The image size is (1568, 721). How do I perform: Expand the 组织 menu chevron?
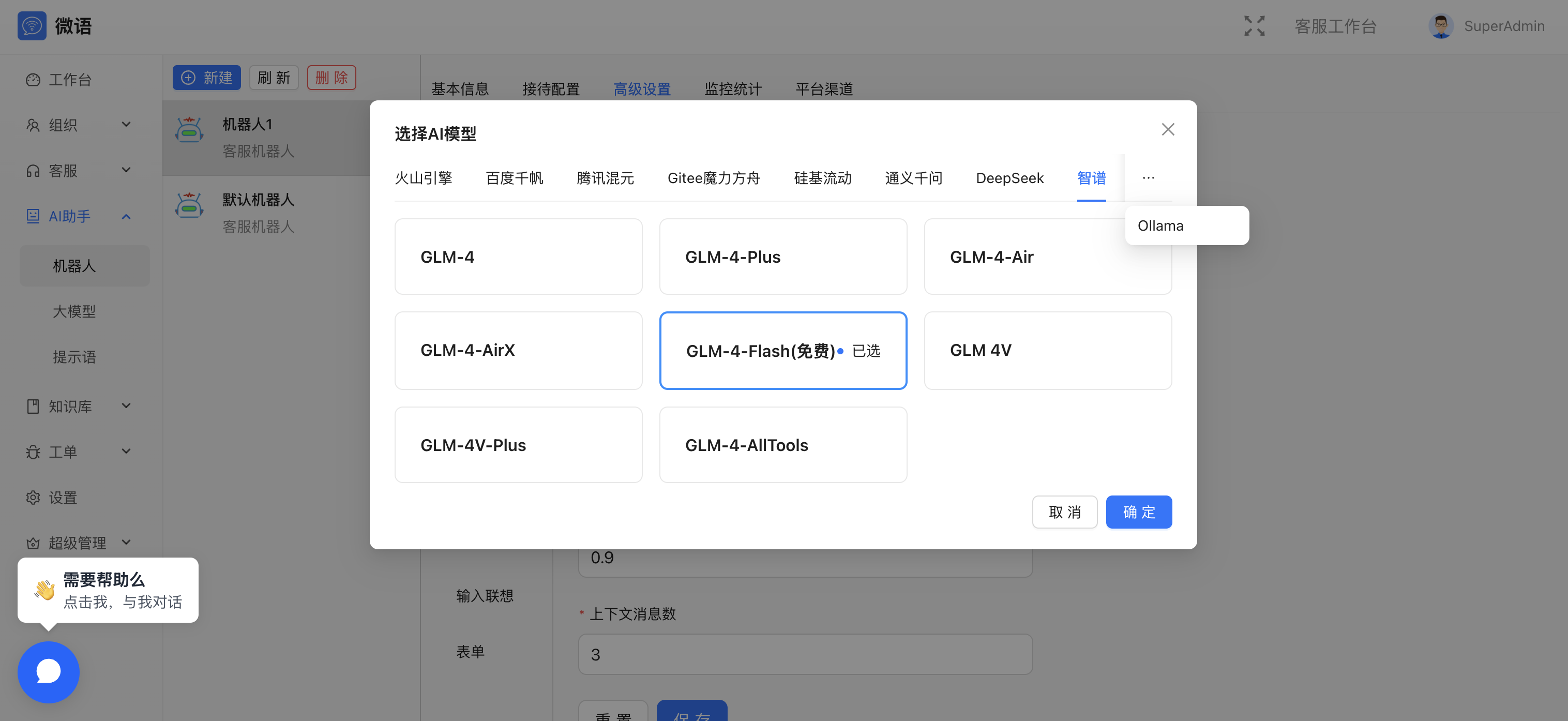point(126,124)
